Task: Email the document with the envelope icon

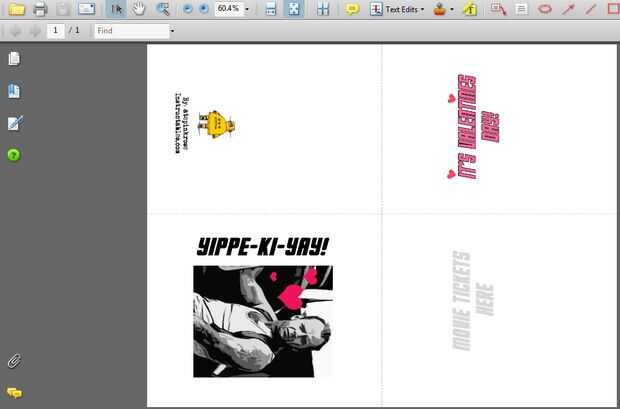Action: 87,8
